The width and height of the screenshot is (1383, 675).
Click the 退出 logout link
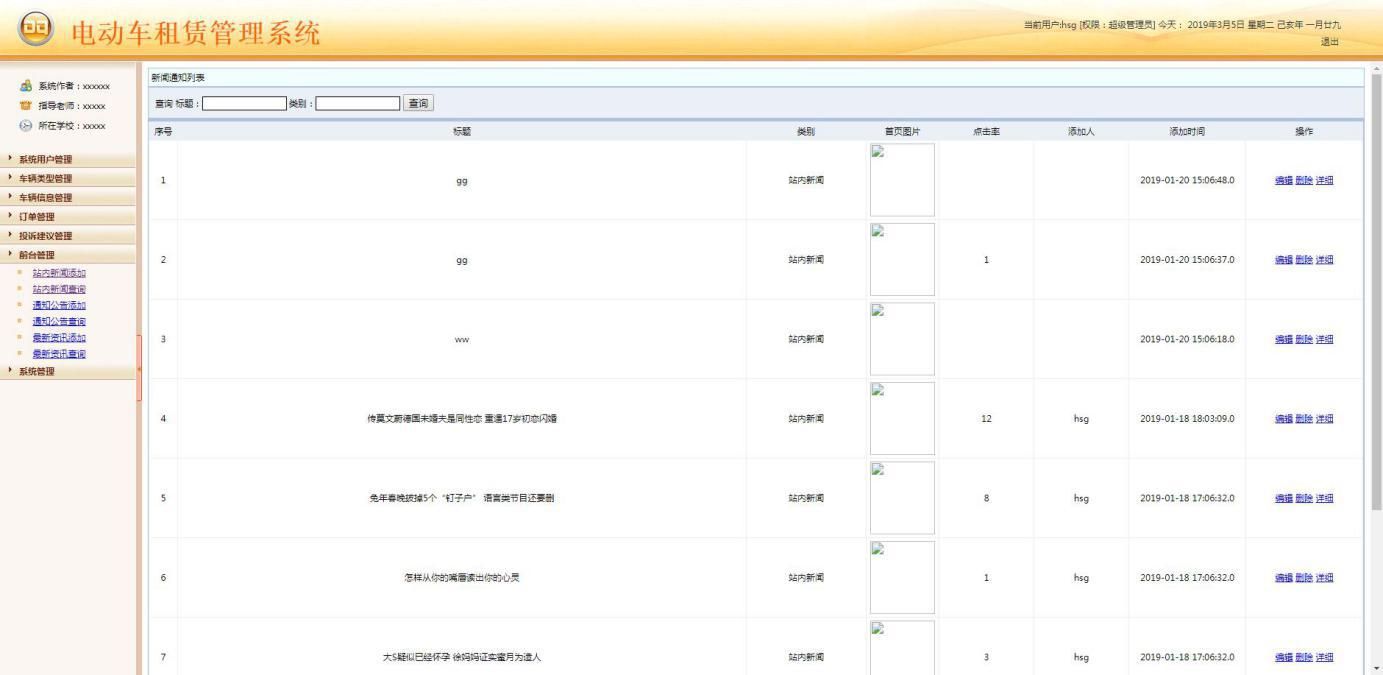[x=1329, y=41]
